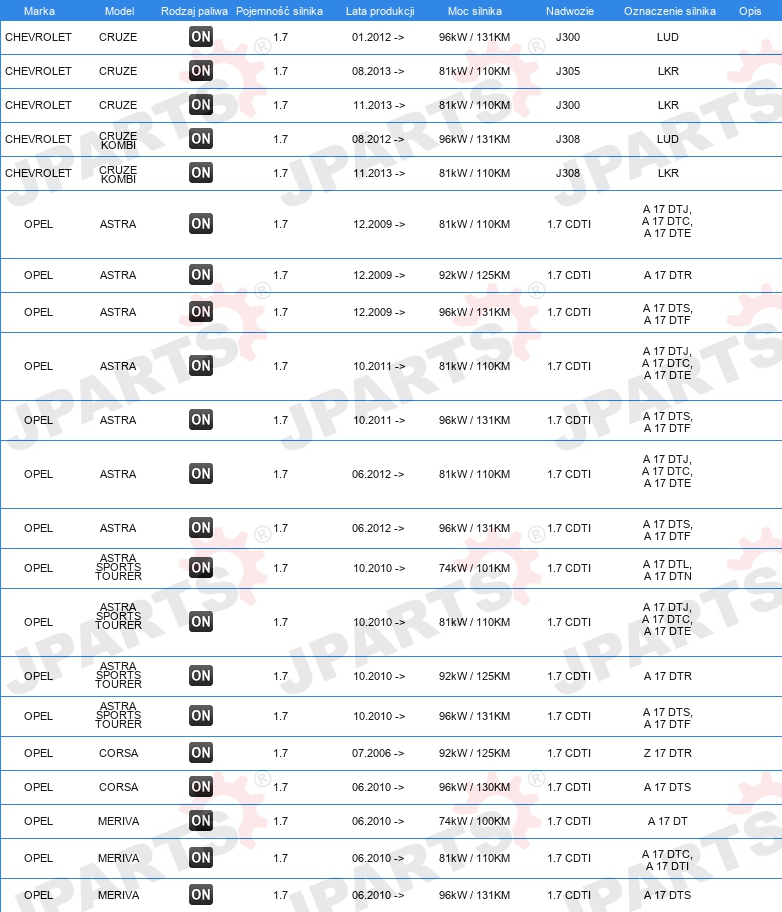Click A 17 DTS engine code in Corsa row
Screen dimensions: 782x912
coord(668,787)
